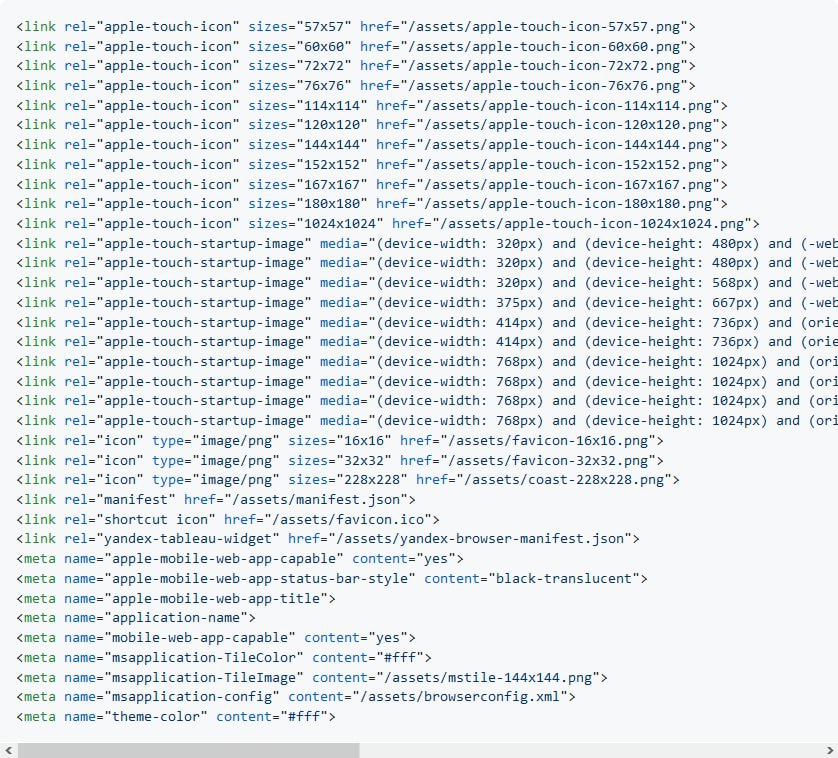838x758 pixels.
Task: Click the apple-touch-icon 144x144 link line
Action: 372,144
